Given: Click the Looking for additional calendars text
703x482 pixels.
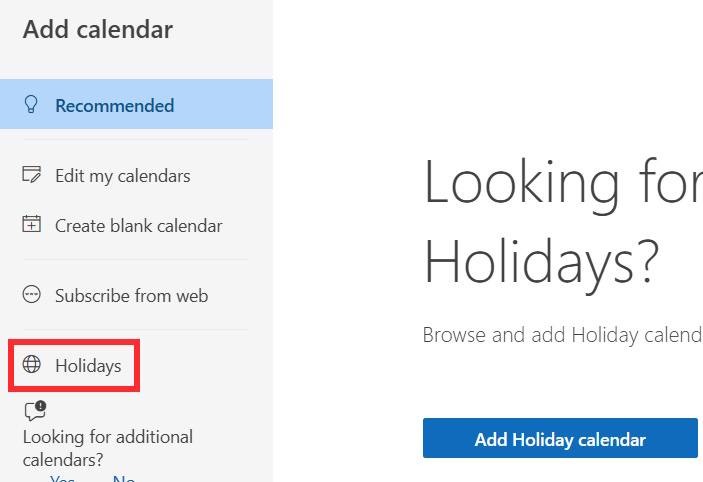Looking at the screenshot, I should point(108,437).
